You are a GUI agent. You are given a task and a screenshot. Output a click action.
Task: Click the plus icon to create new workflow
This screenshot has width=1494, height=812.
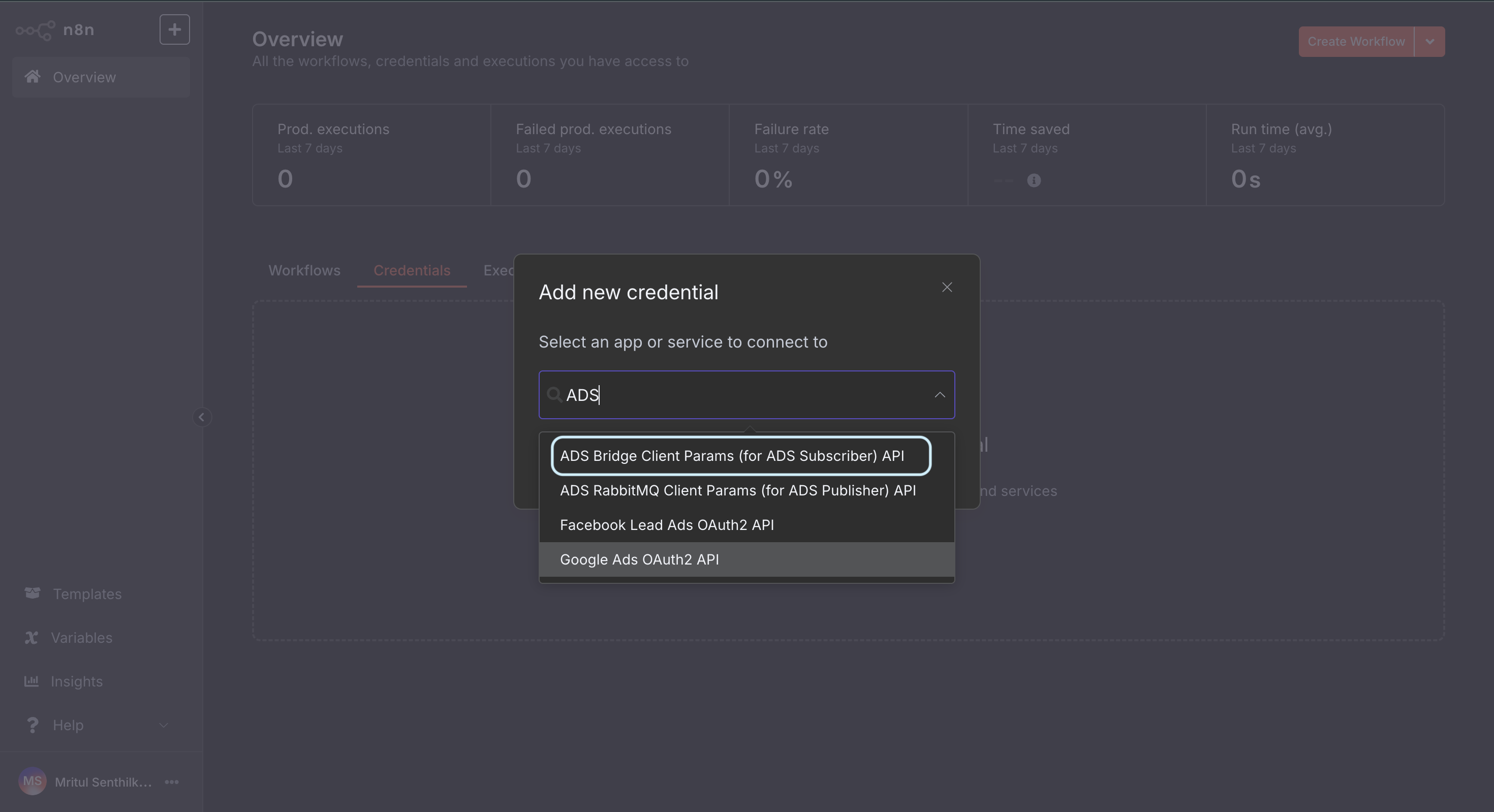[x=174, y=29]
